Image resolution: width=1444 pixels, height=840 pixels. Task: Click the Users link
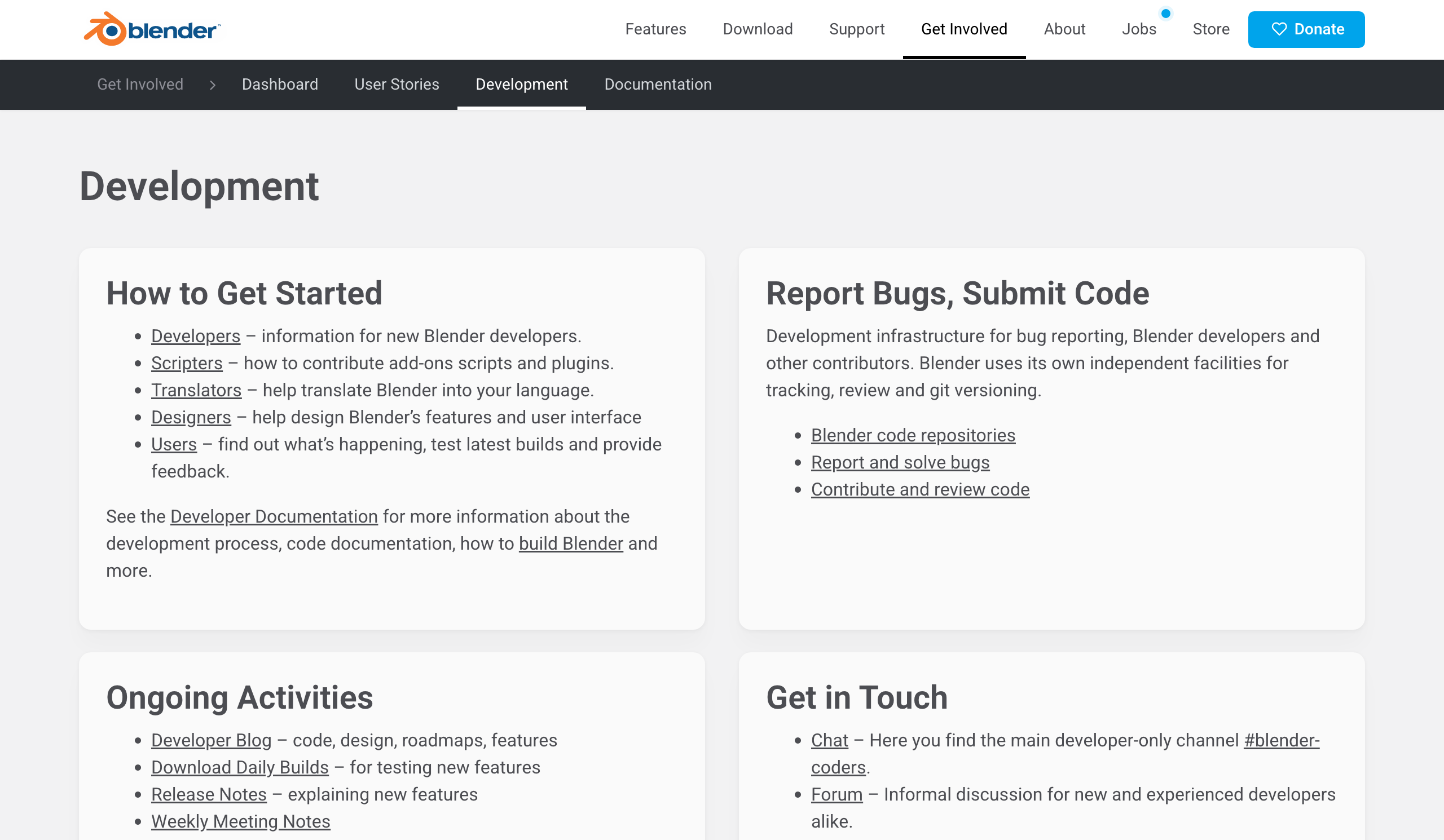coord(174,444)
